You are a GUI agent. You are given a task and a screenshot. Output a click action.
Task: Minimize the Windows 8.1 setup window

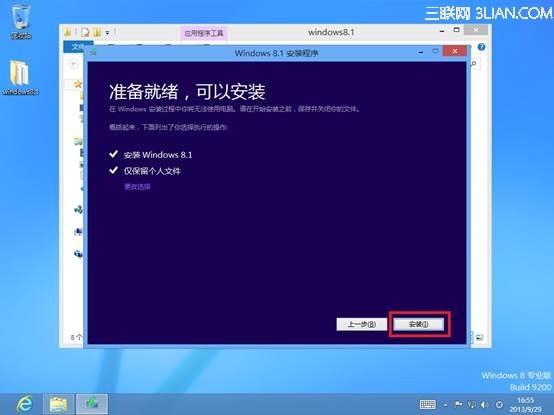(x=420, y=52)
